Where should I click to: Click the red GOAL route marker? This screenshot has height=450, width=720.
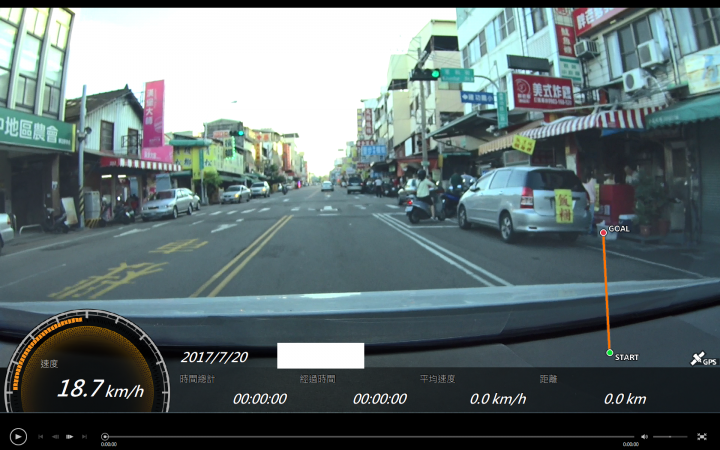(603, 233)
